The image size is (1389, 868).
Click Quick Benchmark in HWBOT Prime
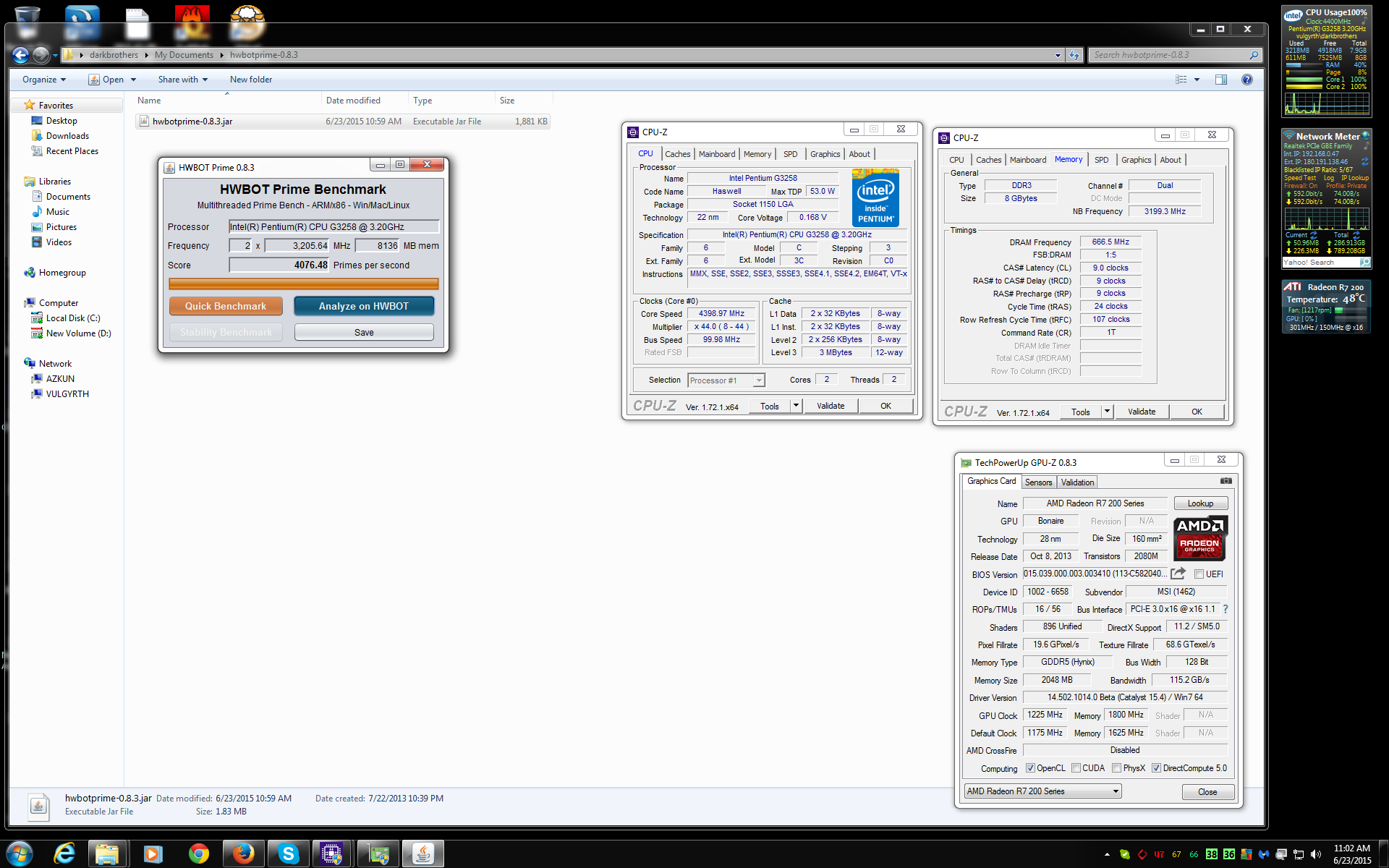coord(226,306)
